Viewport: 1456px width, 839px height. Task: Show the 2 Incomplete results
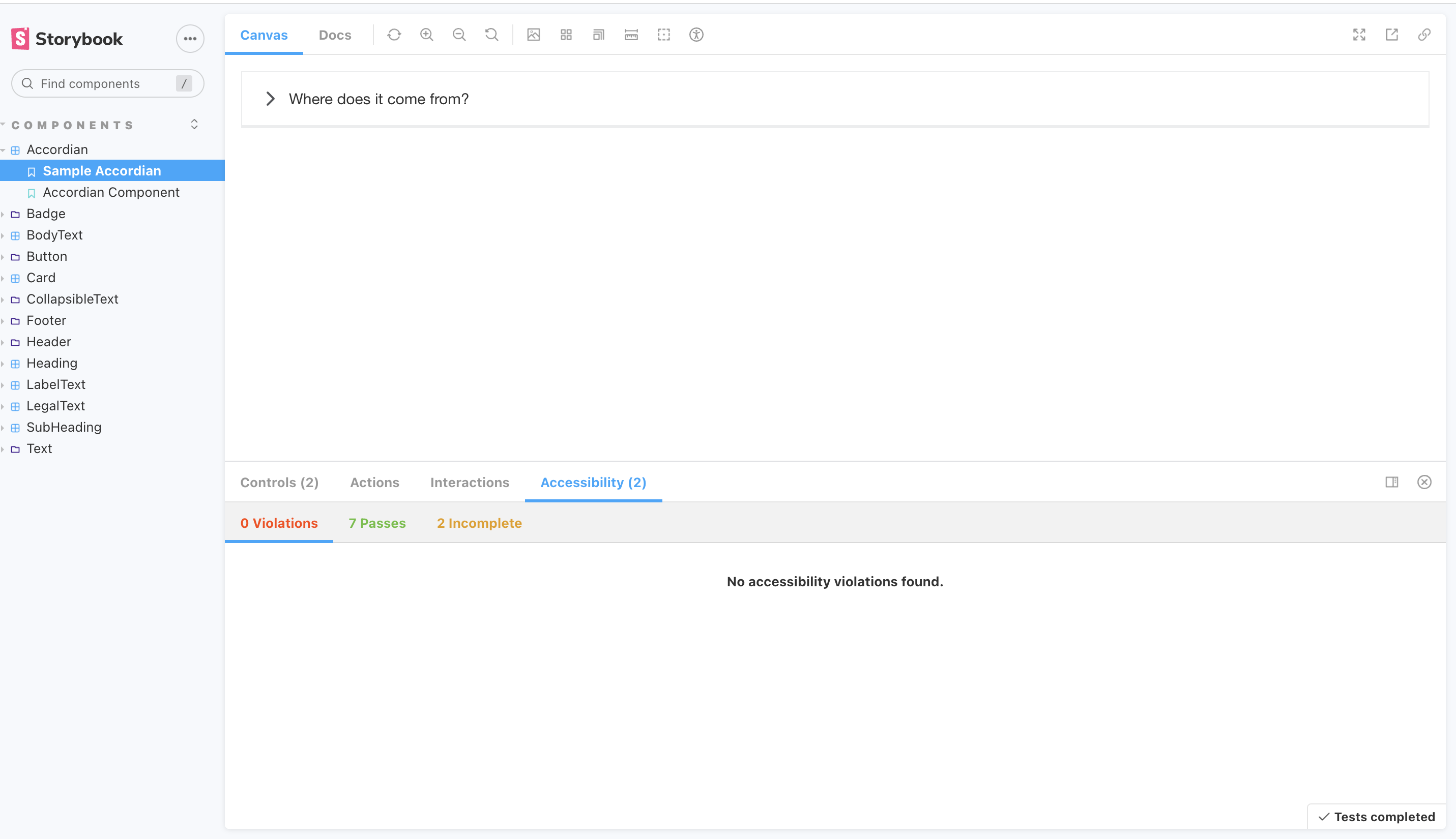pos(479,523)
